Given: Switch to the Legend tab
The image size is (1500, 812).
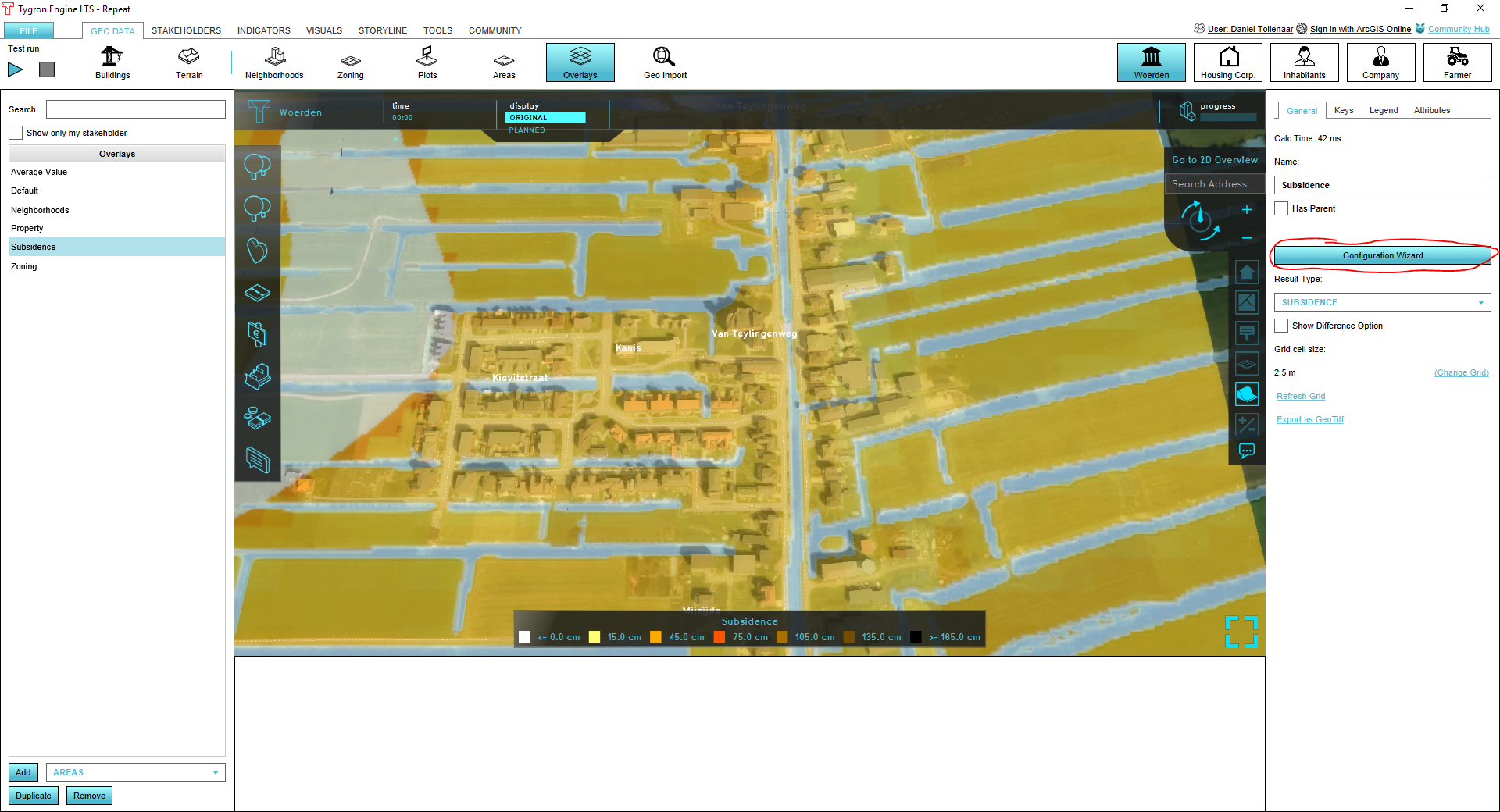Looking at the screenshot, I should (x=1383, y=110).
